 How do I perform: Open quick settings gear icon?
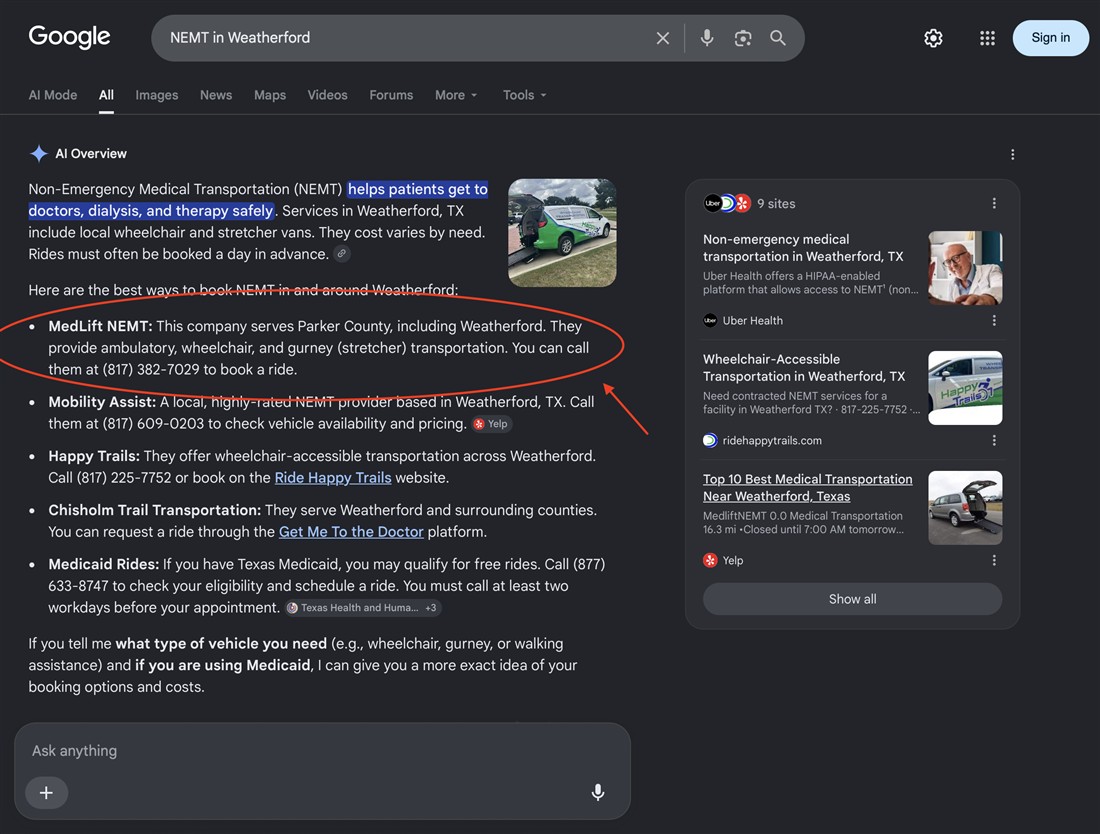933,38
